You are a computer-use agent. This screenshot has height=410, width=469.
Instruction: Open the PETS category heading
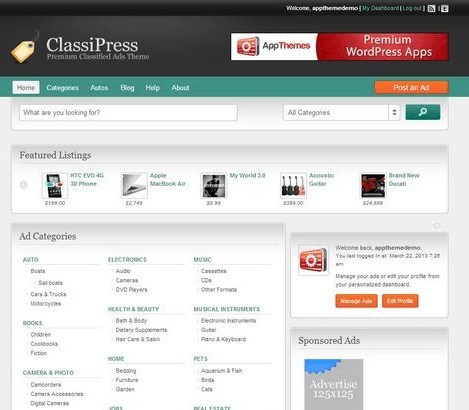[200, 359]
